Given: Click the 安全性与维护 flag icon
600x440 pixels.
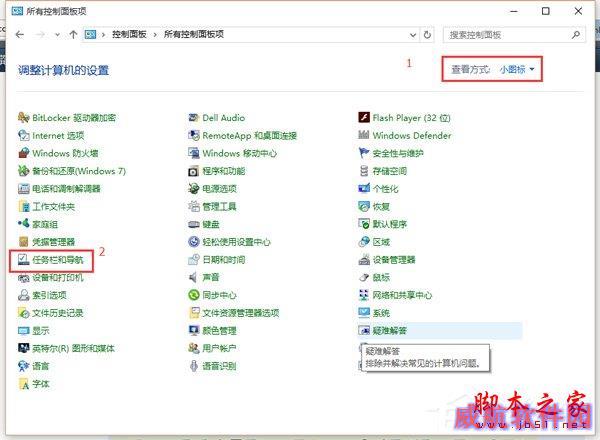Looking at the screenshot, I should click(x=364, y=153).
